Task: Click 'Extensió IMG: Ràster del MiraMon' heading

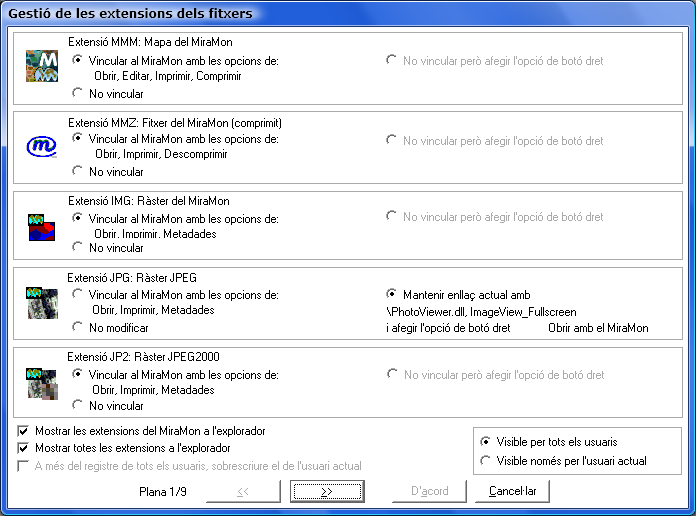Action: point(149,201)
